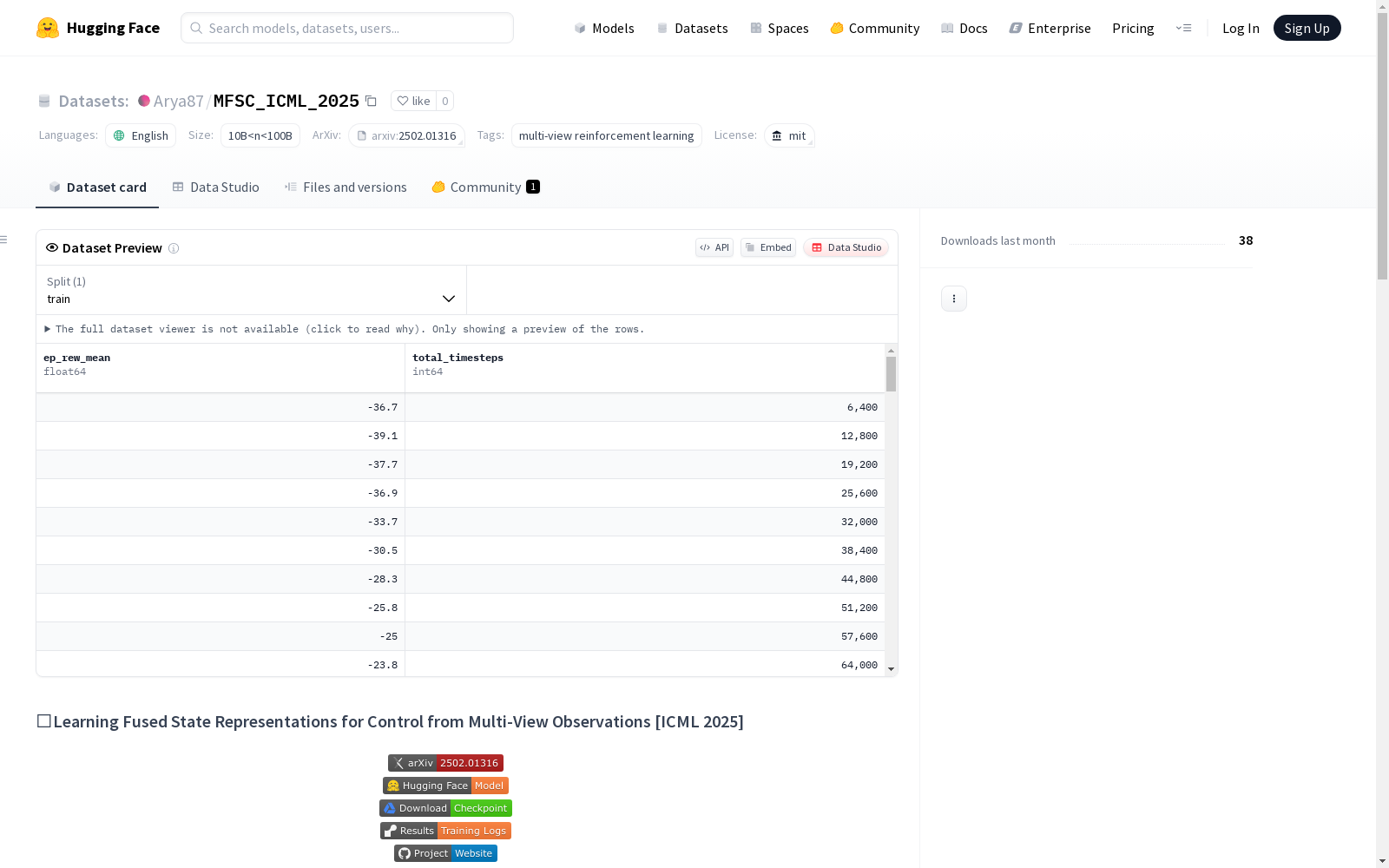Select the cell with value -25.8
The image size is (1389, 868).
221,608
